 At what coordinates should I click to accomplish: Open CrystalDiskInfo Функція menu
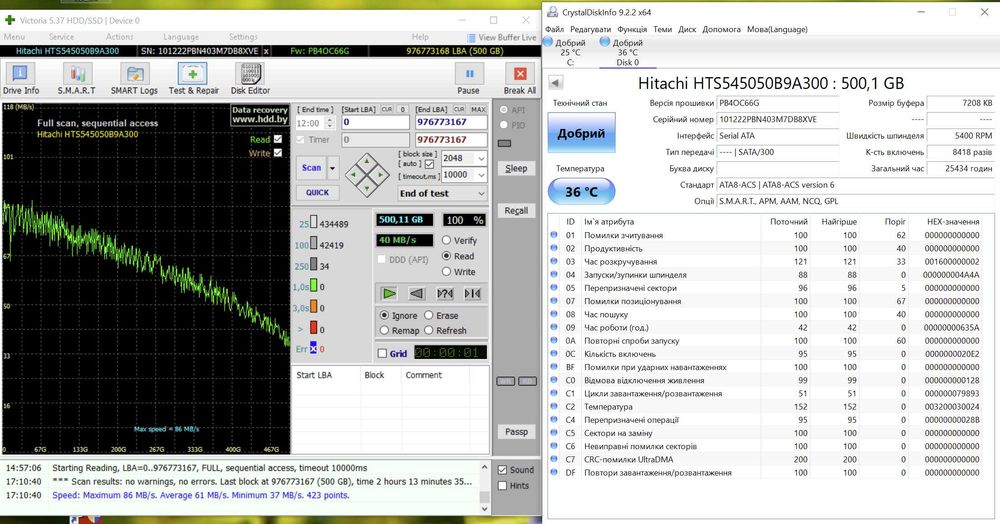[x=632, y=29]
